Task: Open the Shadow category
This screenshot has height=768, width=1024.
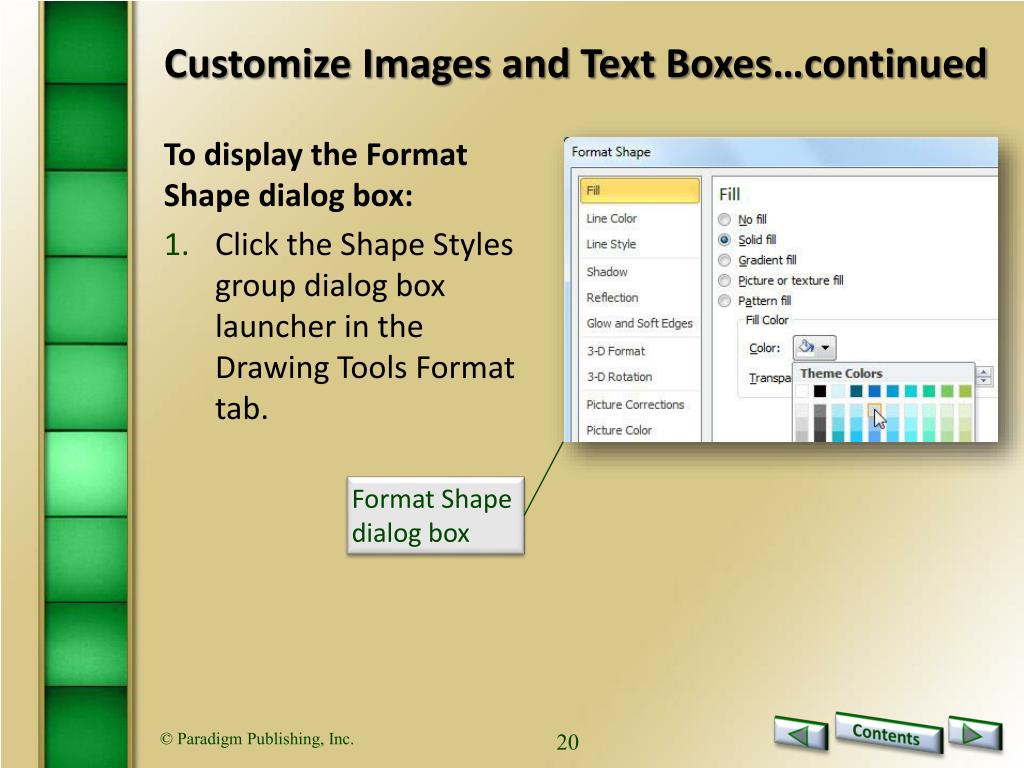Action: pos(639,272)
